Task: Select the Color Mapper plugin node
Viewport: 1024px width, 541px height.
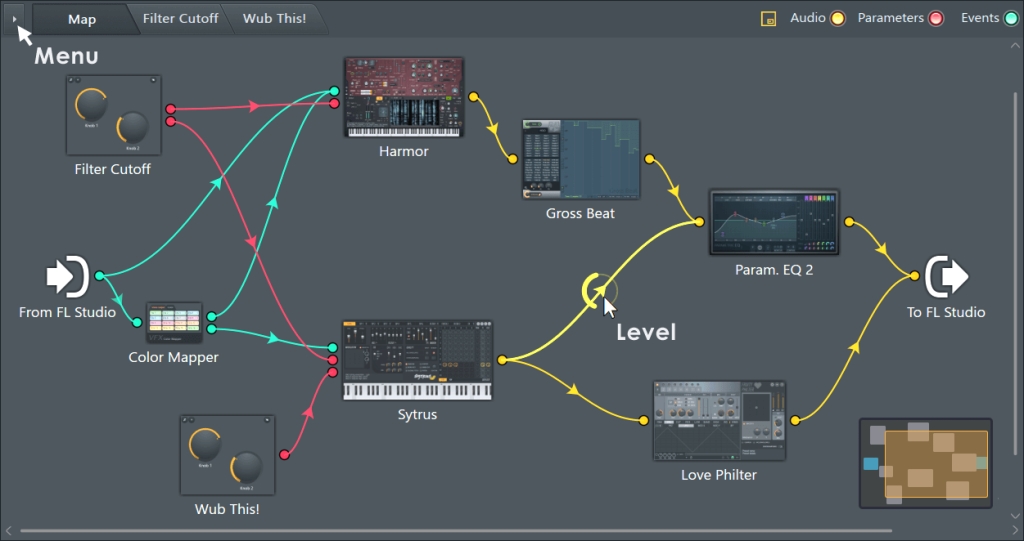Action: pos(174,322)
